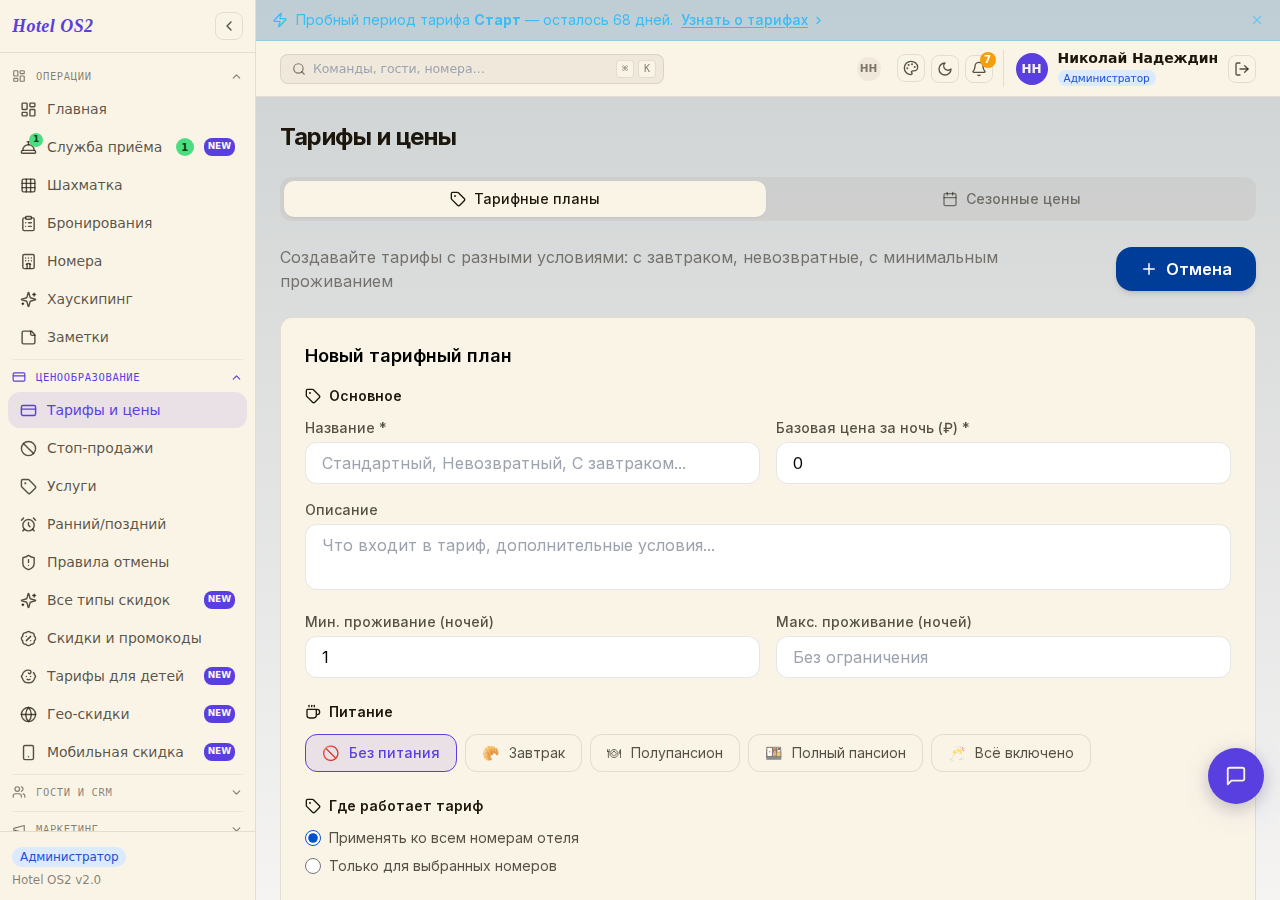This screenshot has height=900, width=1280.
Task: Click the Hotel OS2 v2.0 version text
Action: coord(56,880)
